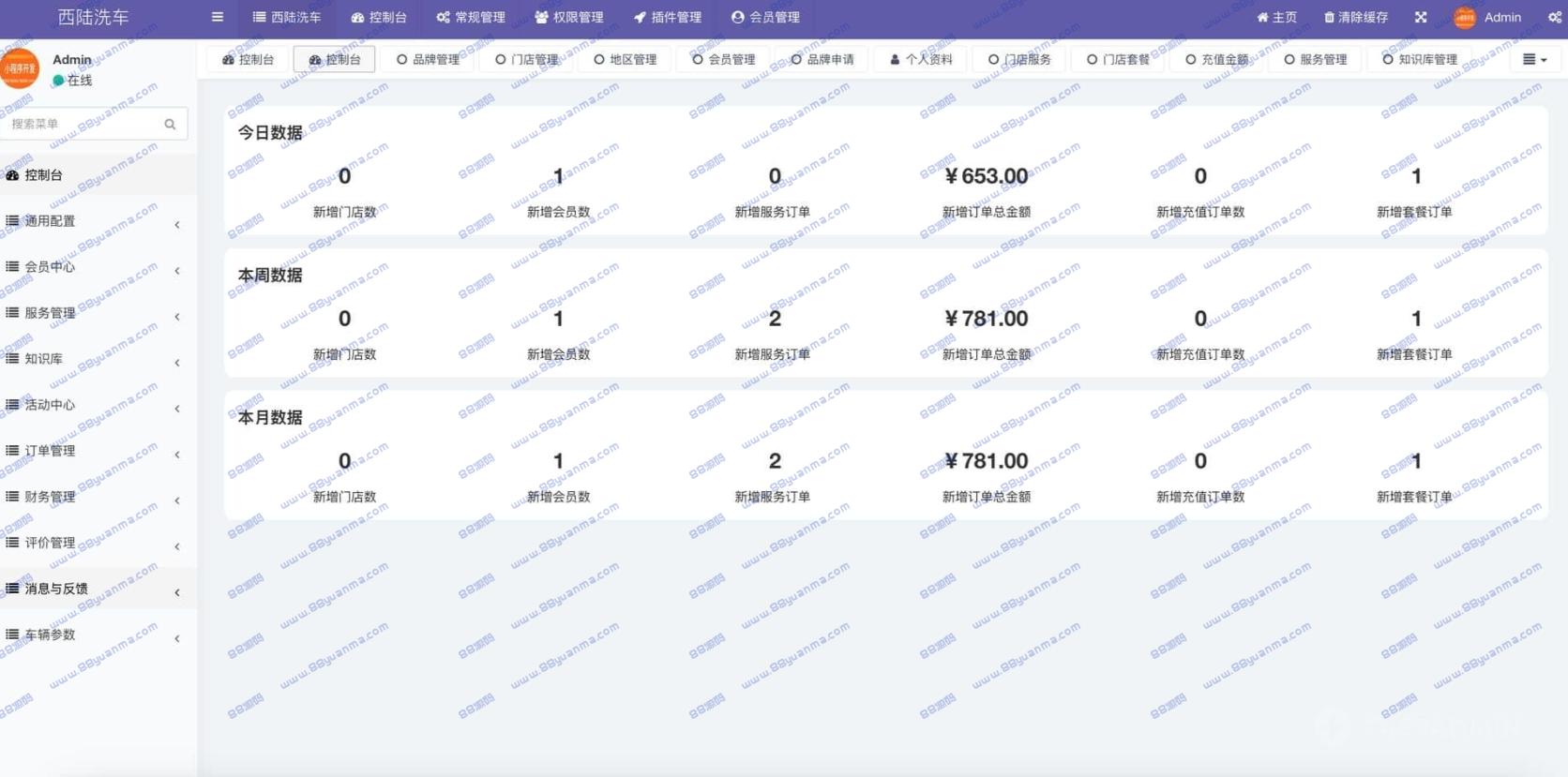
Task: Toggle fullscreen expand icon
Action: pyautogui.click(x=1421, y=17)
